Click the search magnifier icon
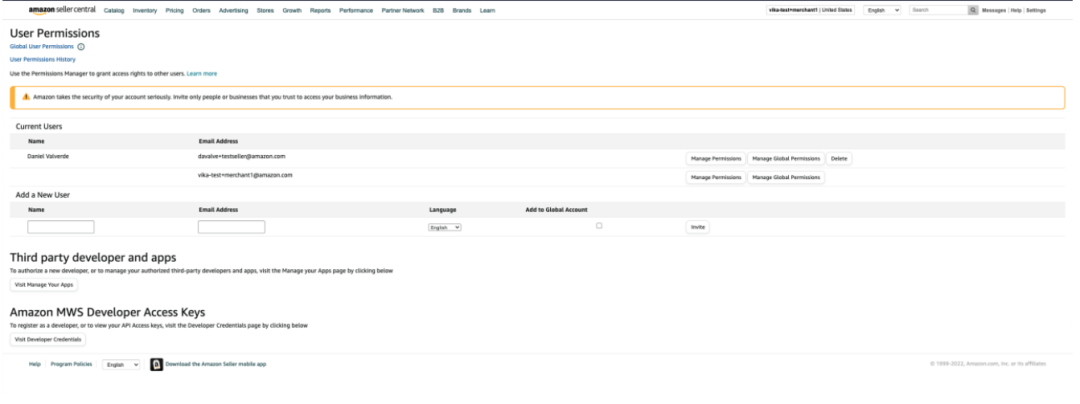This screenshot has height=404, width=1080. click(x=973, y=10)
